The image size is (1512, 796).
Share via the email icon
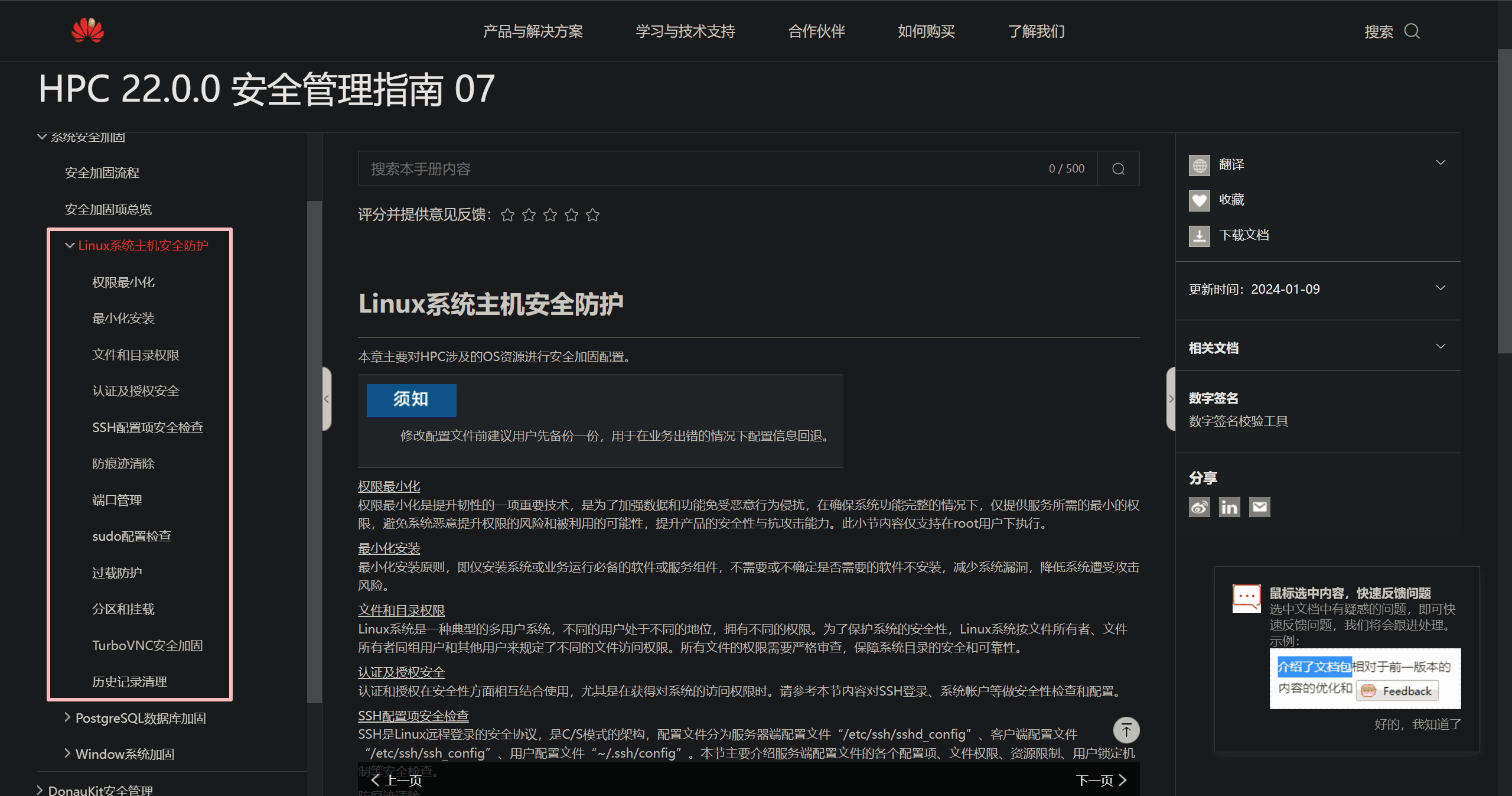click(1260, 507)
